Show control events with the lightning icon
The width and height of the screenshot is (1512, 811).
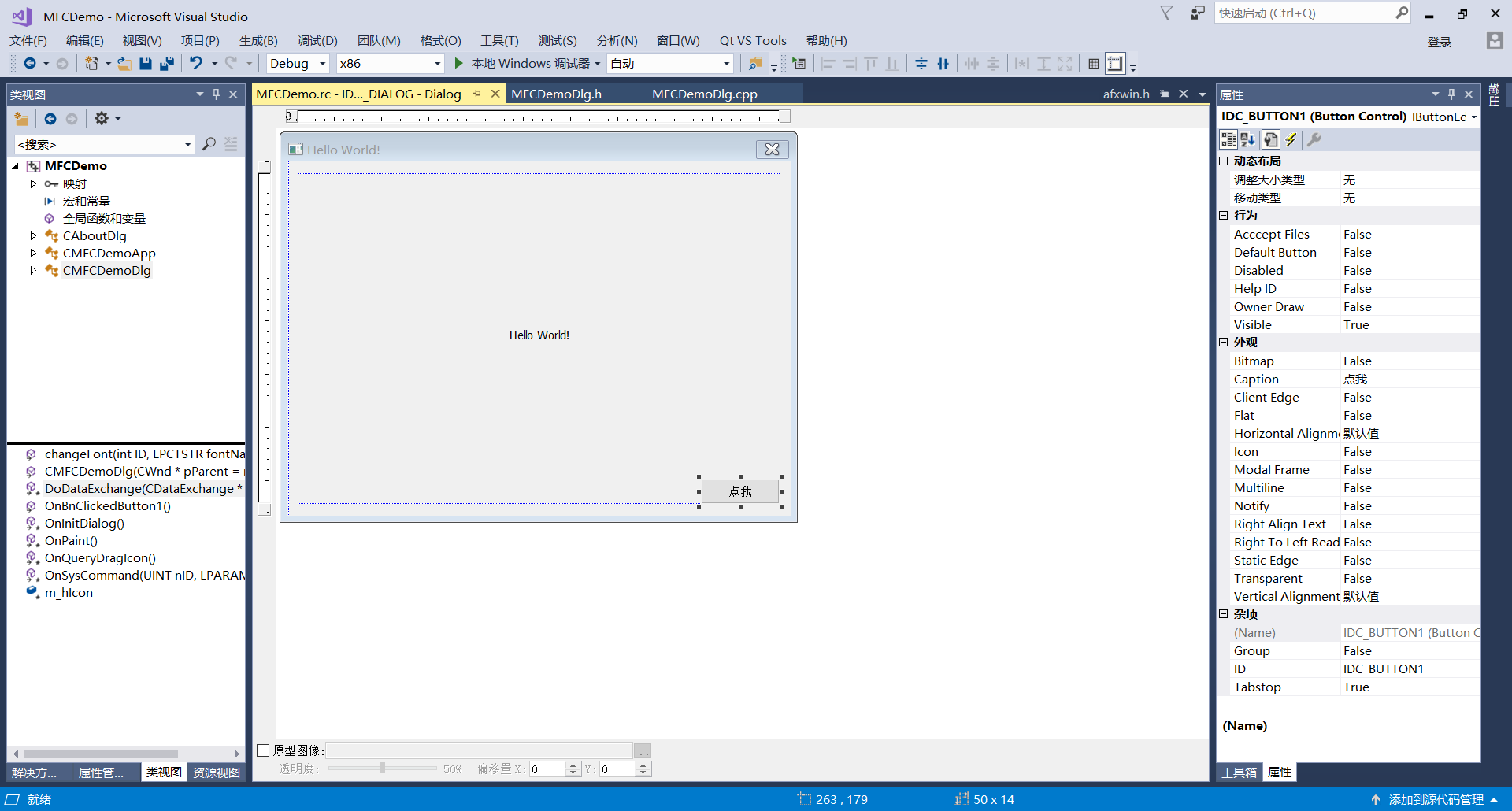(1291, 139)
